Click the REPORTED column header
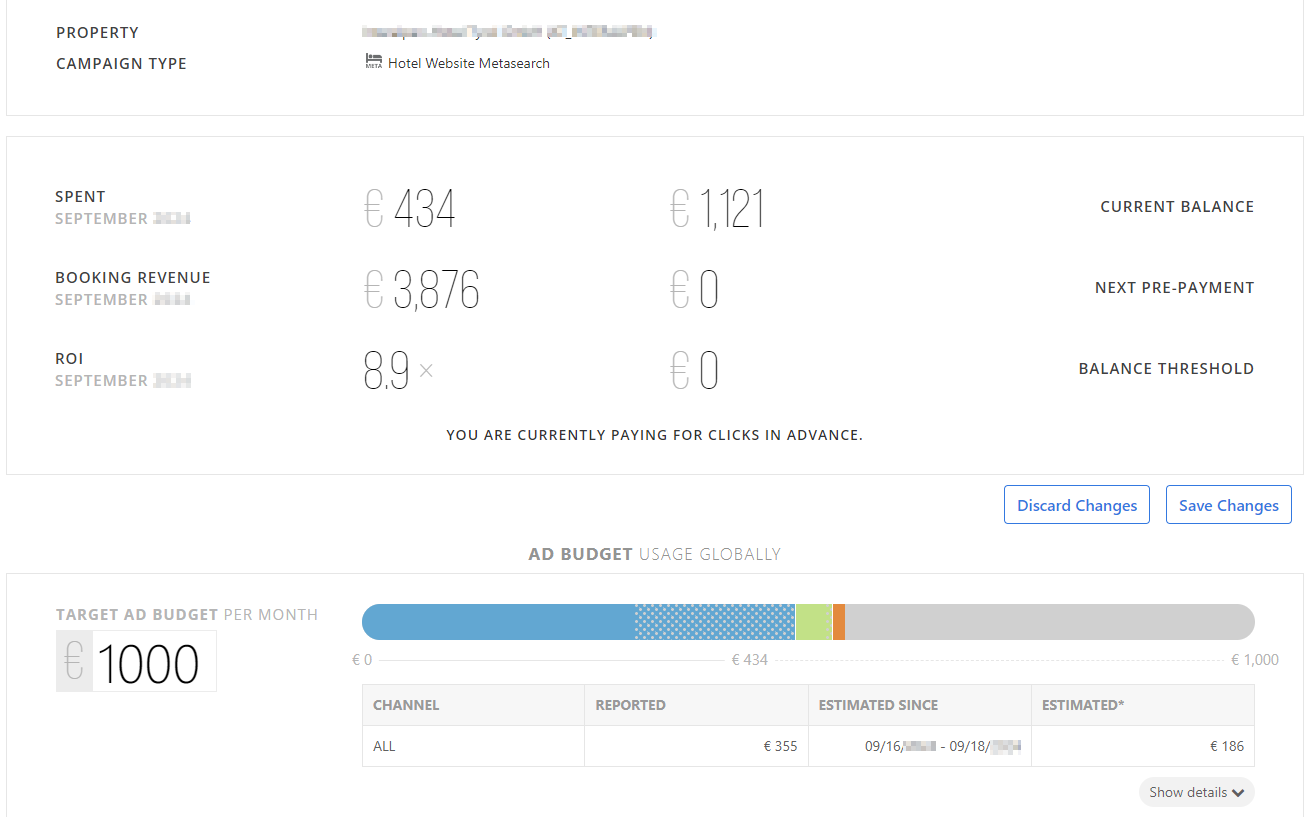 [630, 705]
